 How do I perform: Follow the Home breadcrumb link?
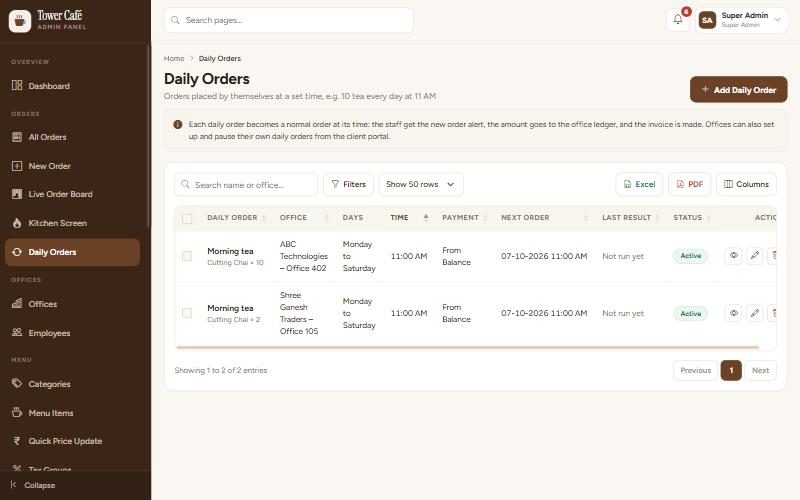click(174, 59)
